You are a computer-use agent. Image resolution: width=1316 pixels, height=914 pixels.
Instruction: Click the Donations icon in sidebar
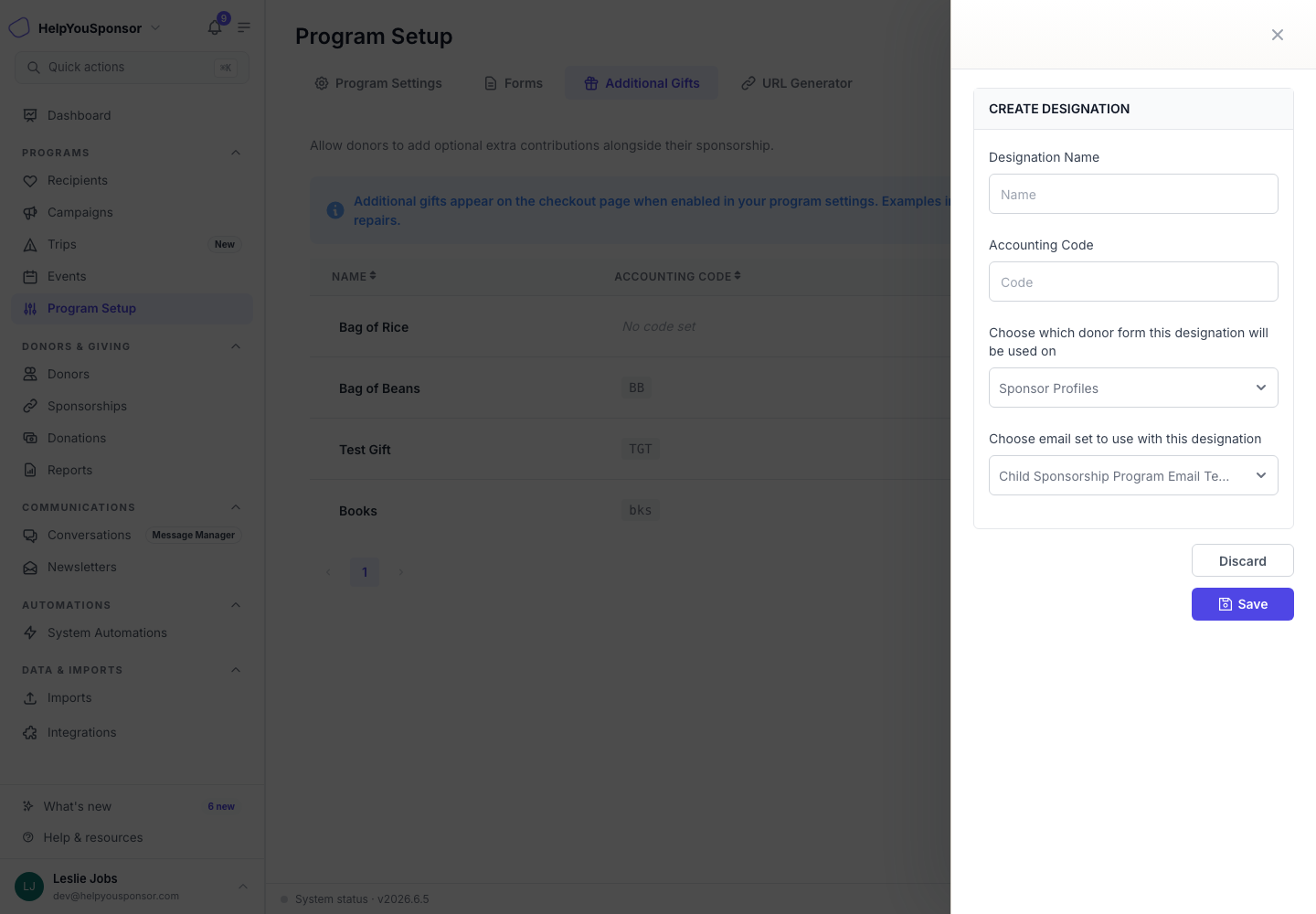(x=30, y=438)
